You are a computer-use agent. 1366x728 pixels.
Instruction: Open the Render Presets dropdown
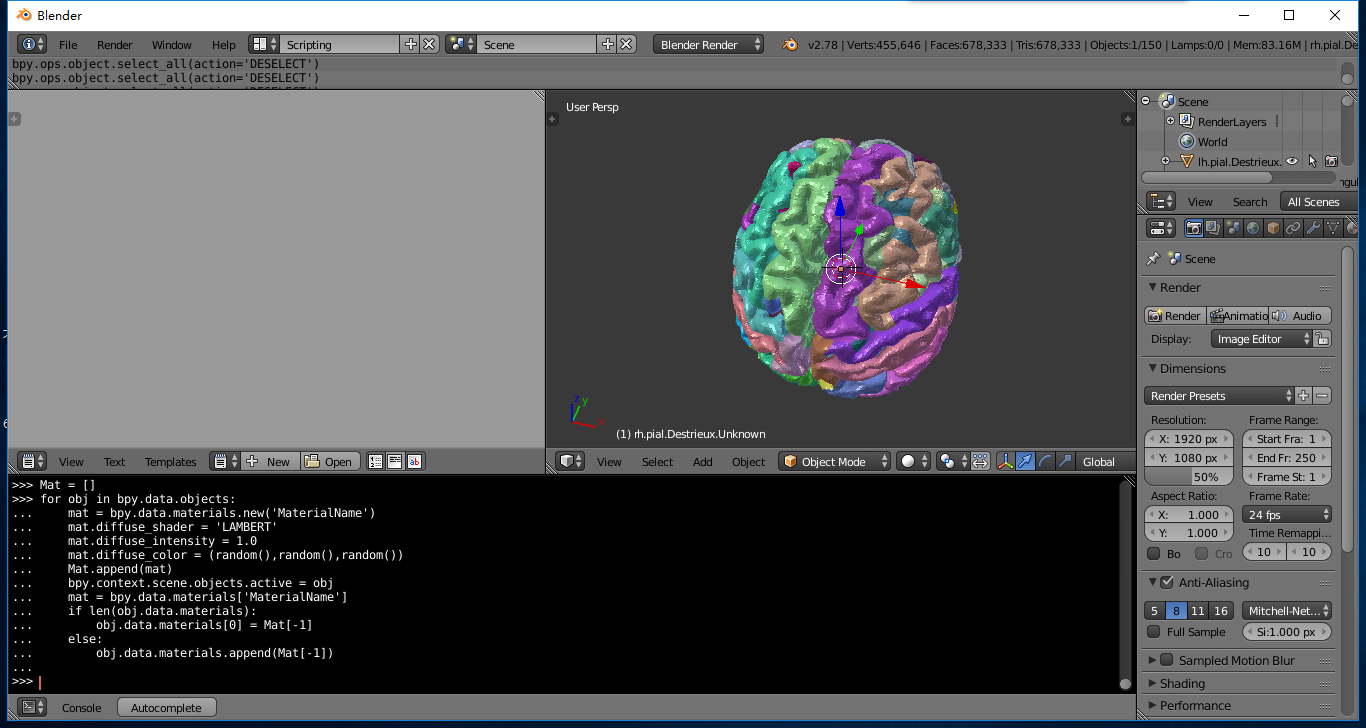coord(1219,396)
